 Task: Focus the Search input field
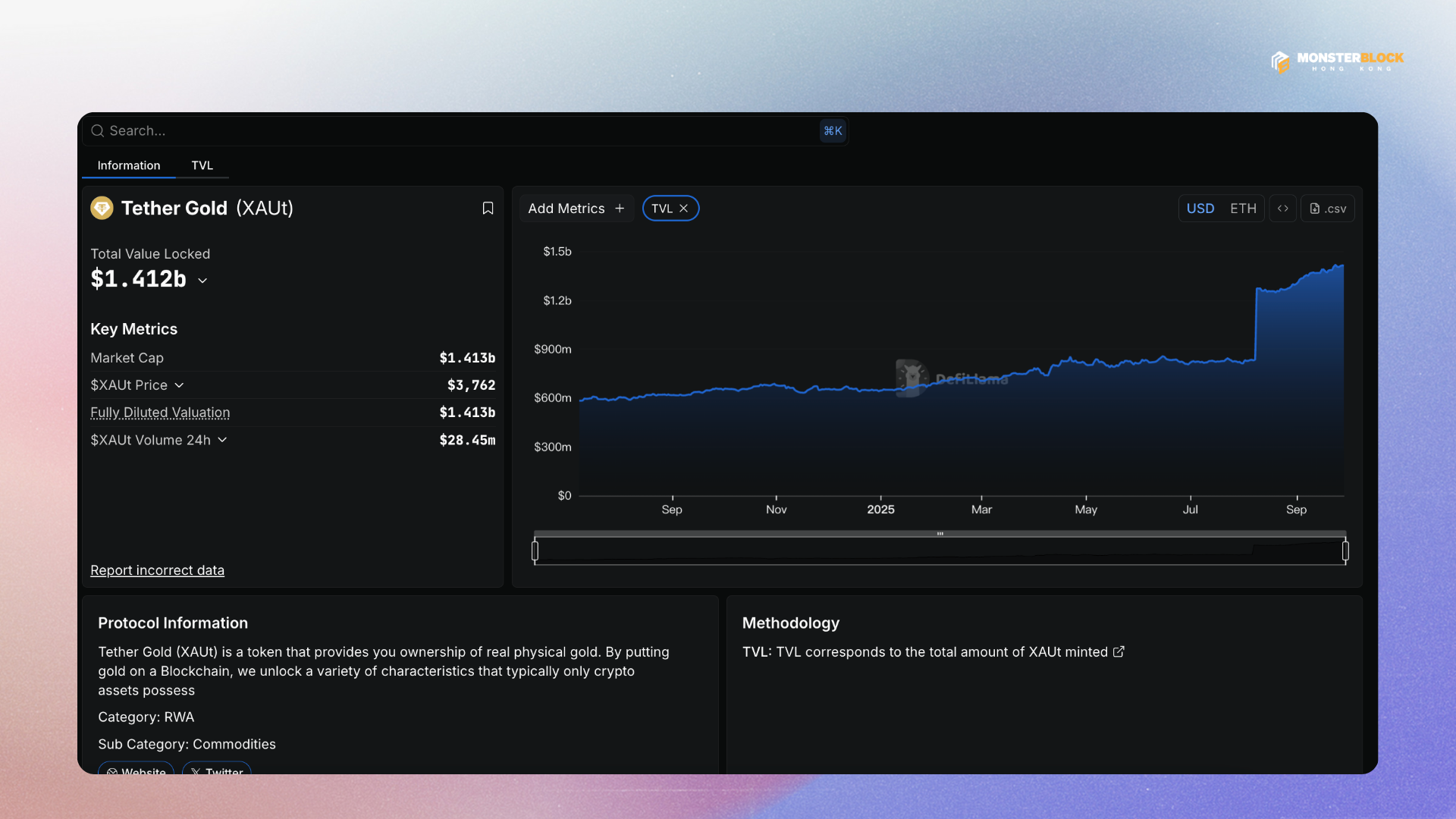coord(465,130)
